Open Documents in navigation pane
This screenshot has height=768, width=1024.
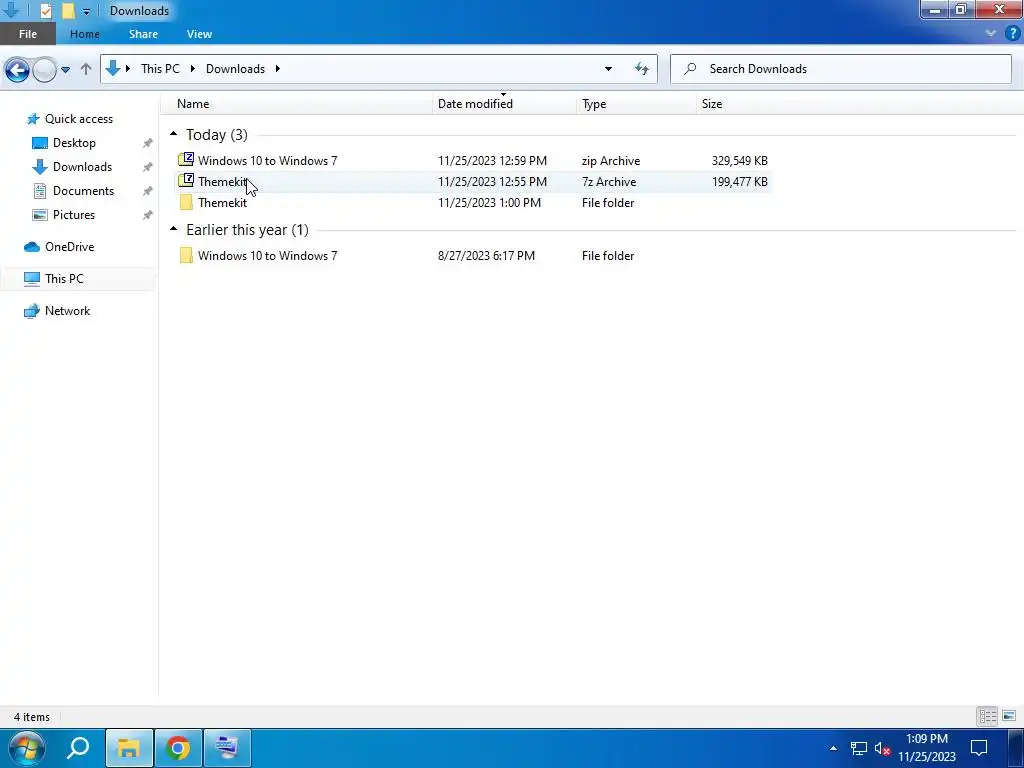click(x=83, y=191)
